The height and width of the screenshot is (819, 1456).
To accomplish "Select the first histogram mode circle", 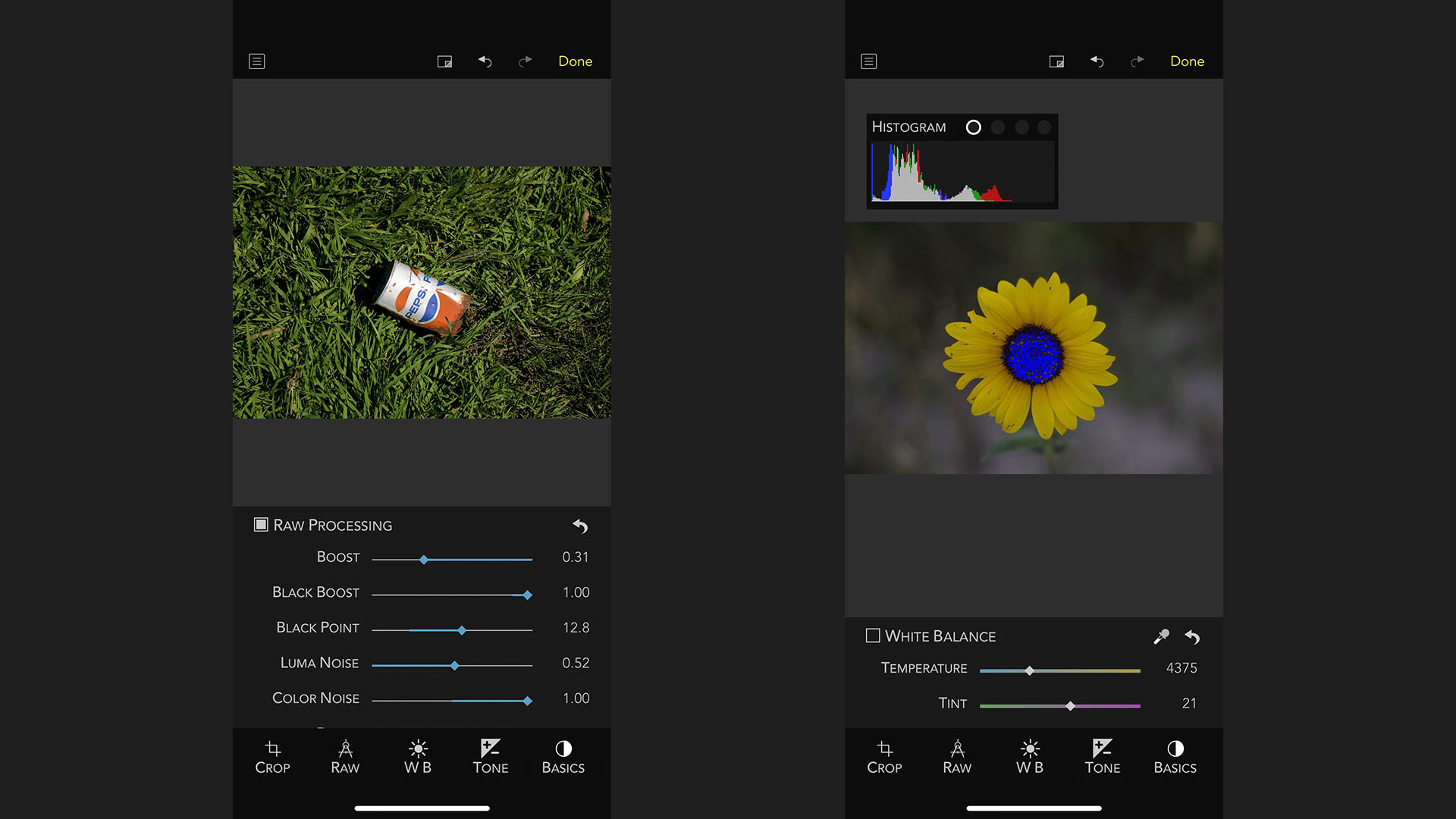I will 974,127.
